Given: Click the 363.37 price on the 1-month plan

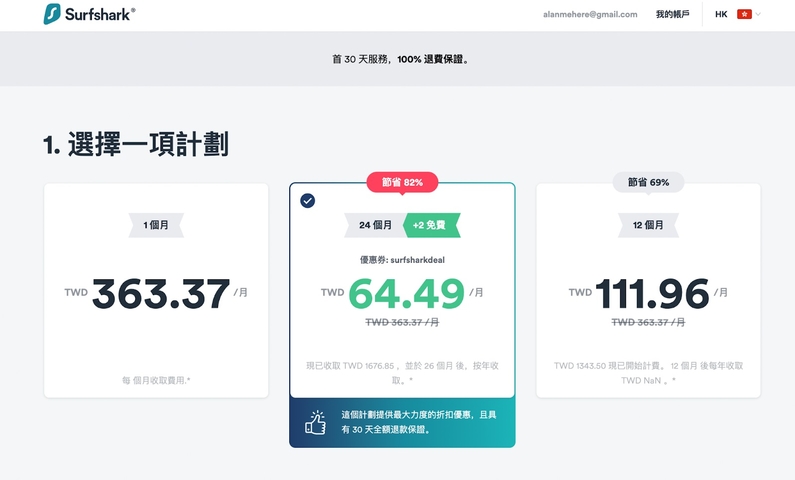Looking at the screenshot, I should click(x=161, y=293).
